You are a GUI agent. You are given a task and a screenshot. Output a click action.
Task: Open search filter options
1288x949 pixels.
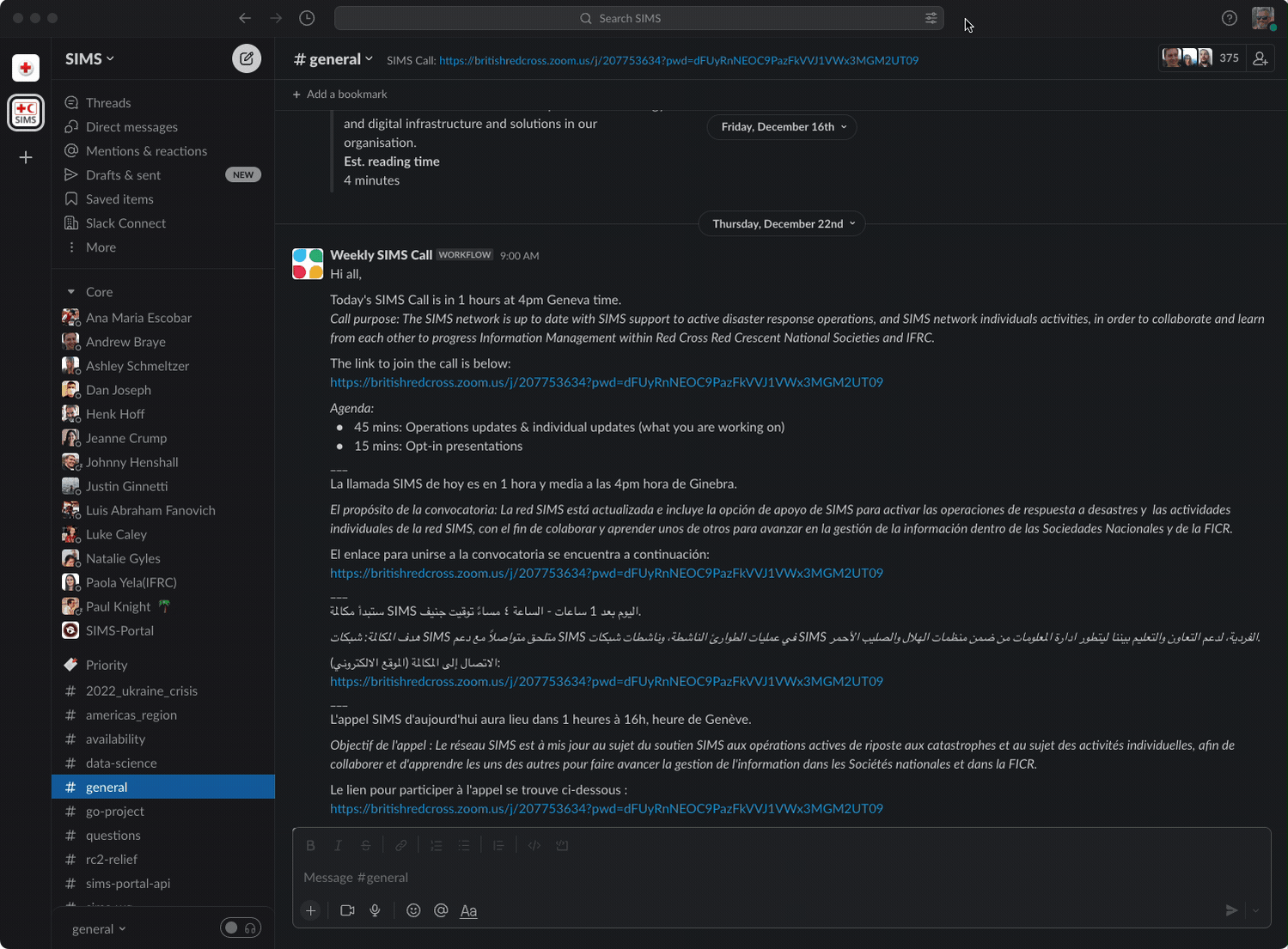[x=931, y=18]
